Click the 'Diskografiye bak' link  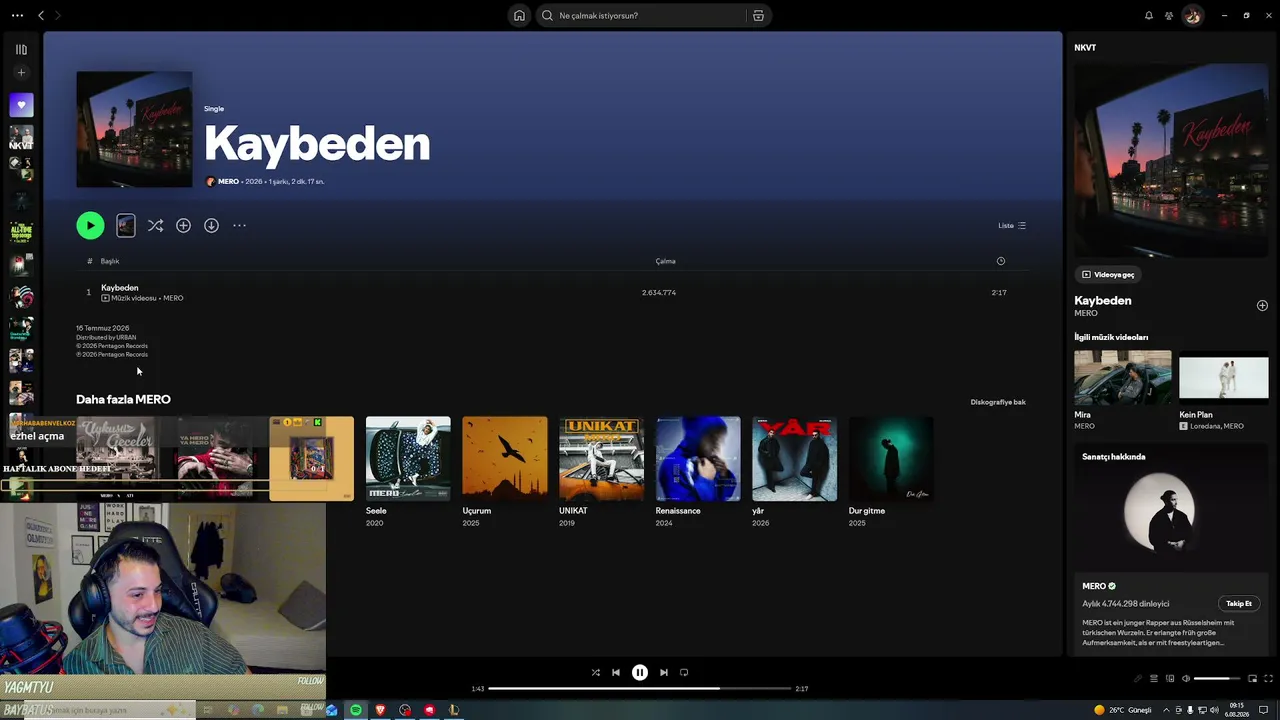click(998, 402)
